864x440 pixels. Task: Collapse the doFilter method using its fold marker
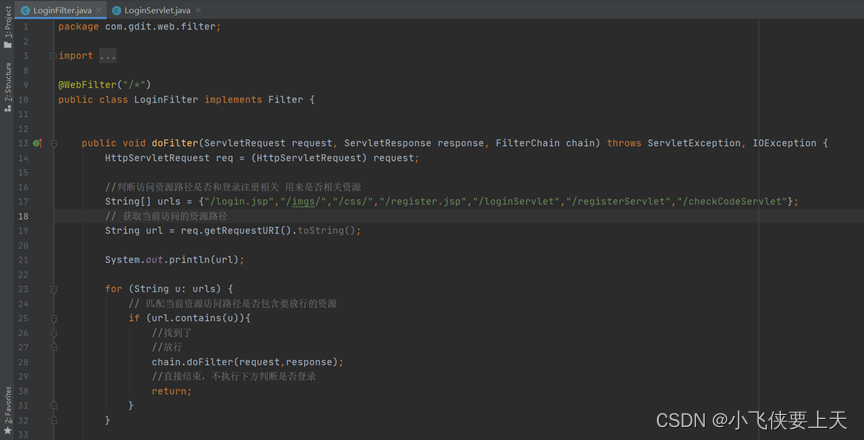click(x=54, y=143)
